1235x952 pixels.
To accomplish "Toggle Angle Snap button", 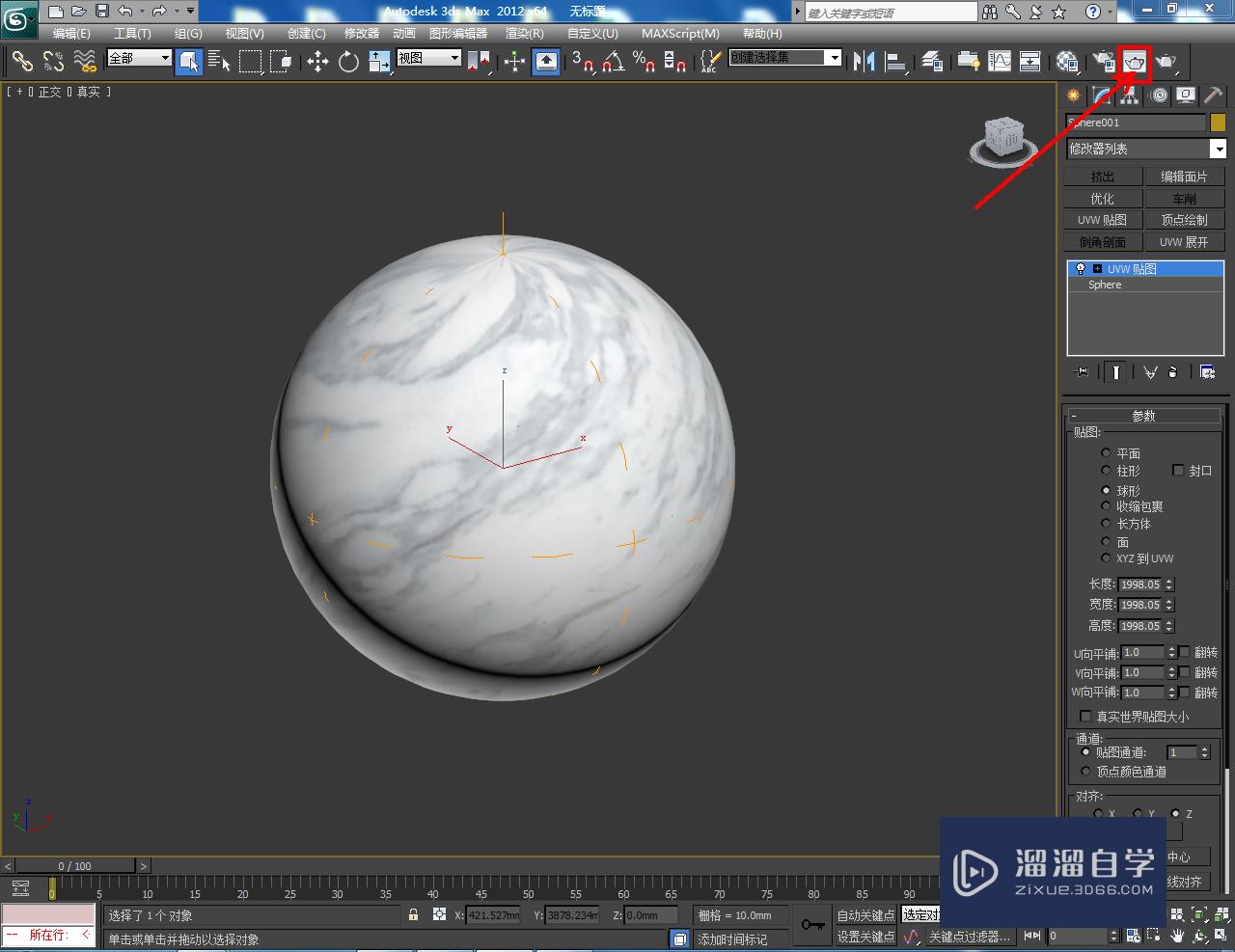I will coord(613,62).
